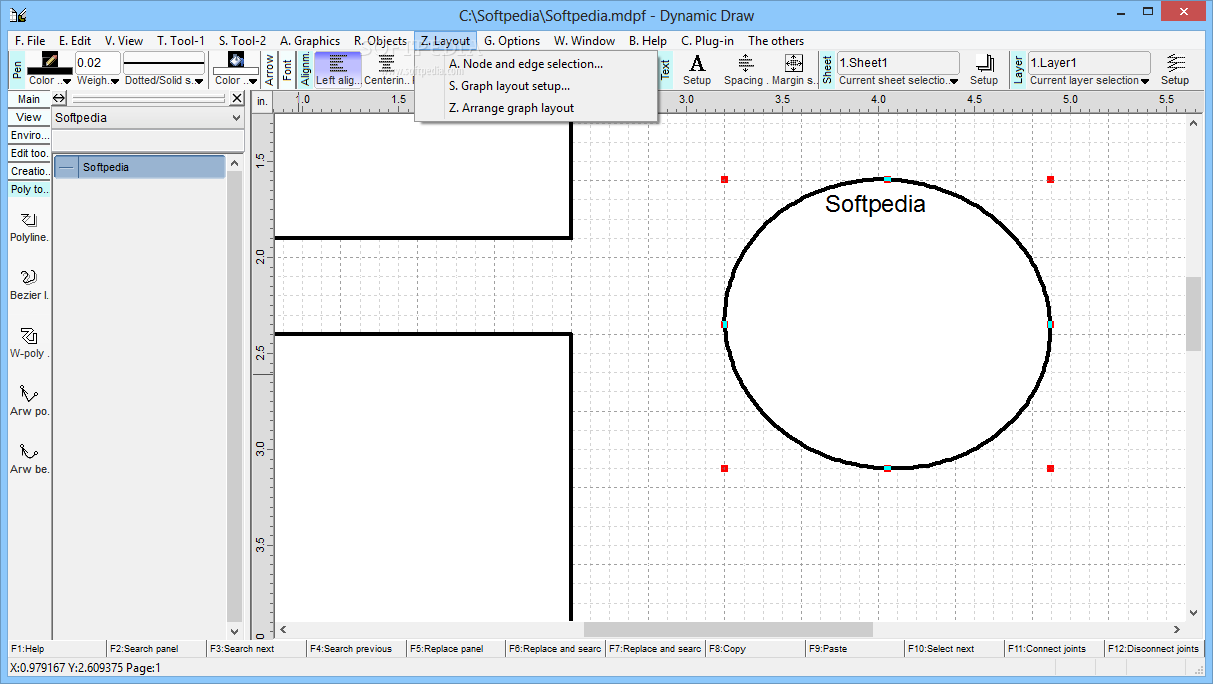
Task: Close the side search panel
Action: 237,98
